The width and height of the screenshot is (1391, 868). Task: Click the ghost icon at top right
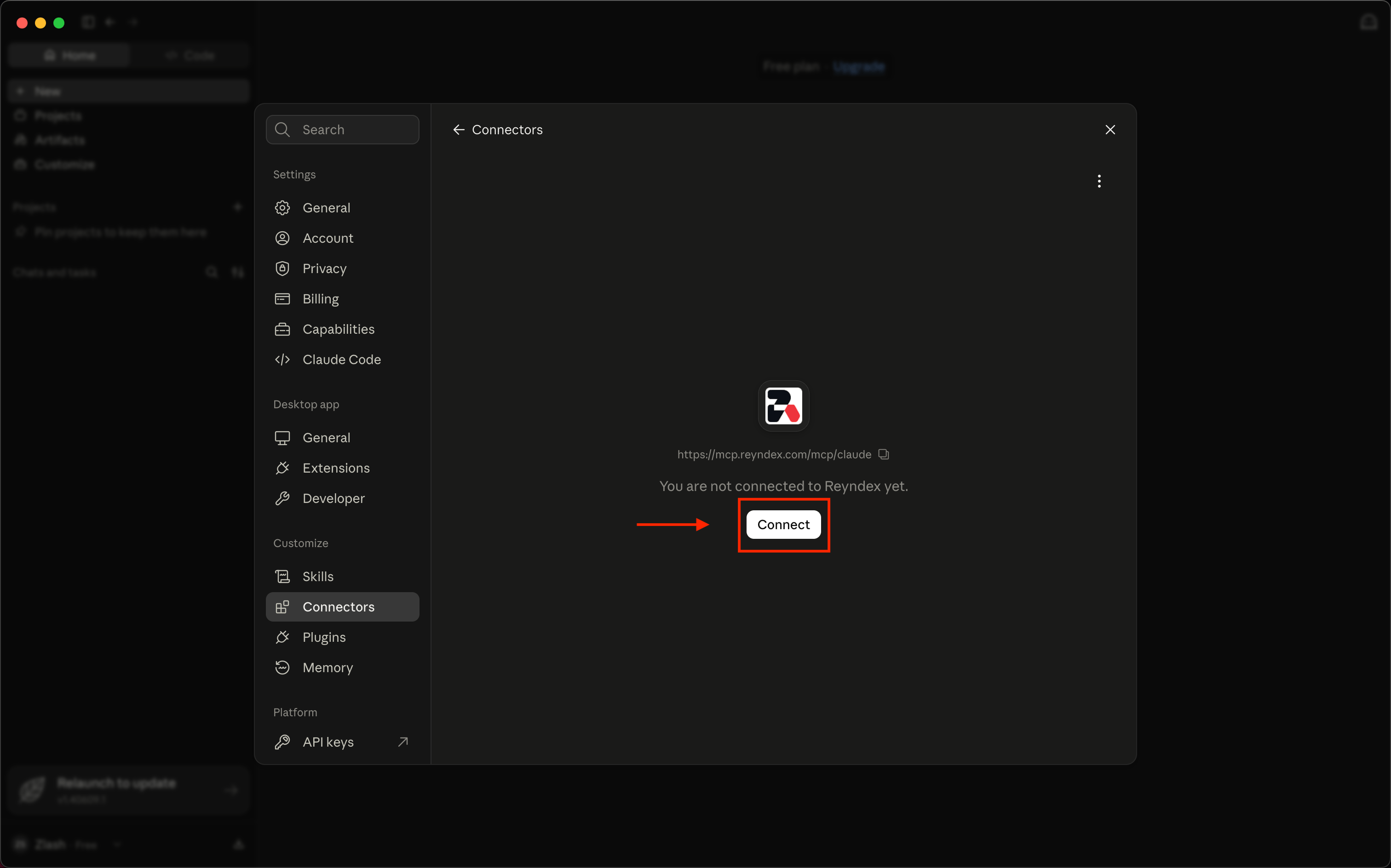tap(1368, 23)
